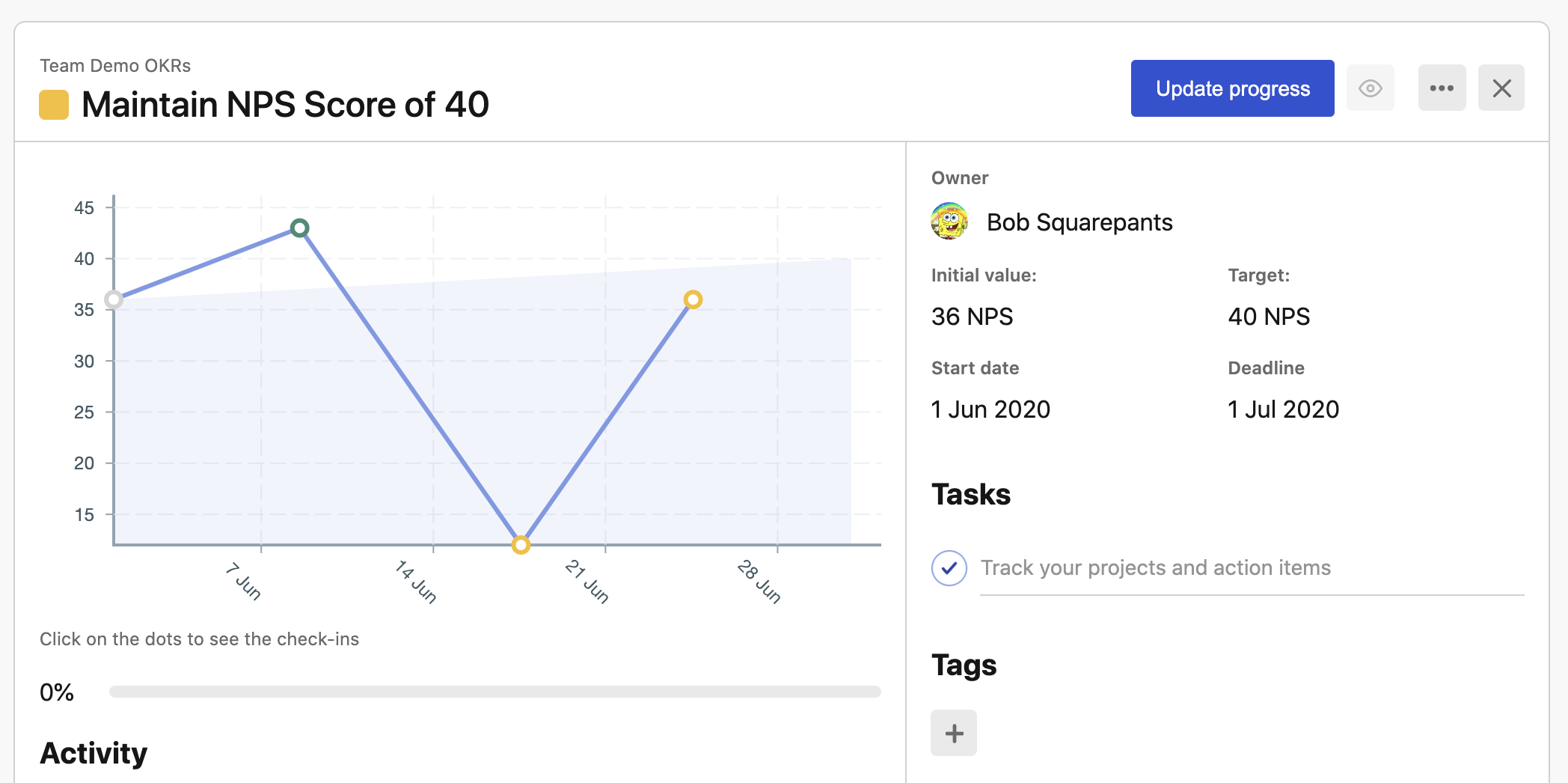This screenshot has height=783, width=1568.
Task: Click Bob Squarepants avatar image
Action: click(949, 222)
